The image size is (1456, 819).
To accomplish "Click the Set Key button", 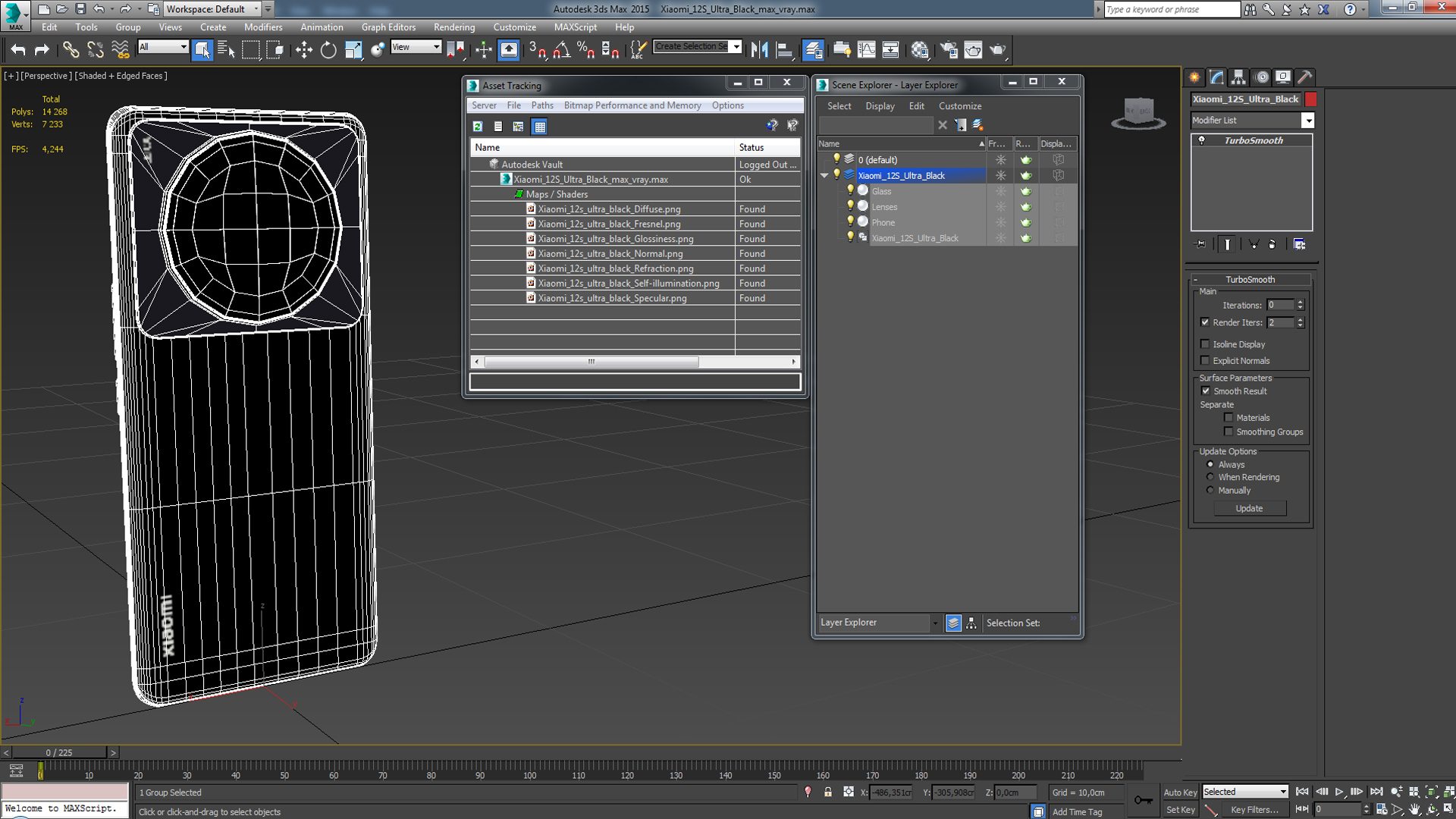I will (x=1180, y=810).
